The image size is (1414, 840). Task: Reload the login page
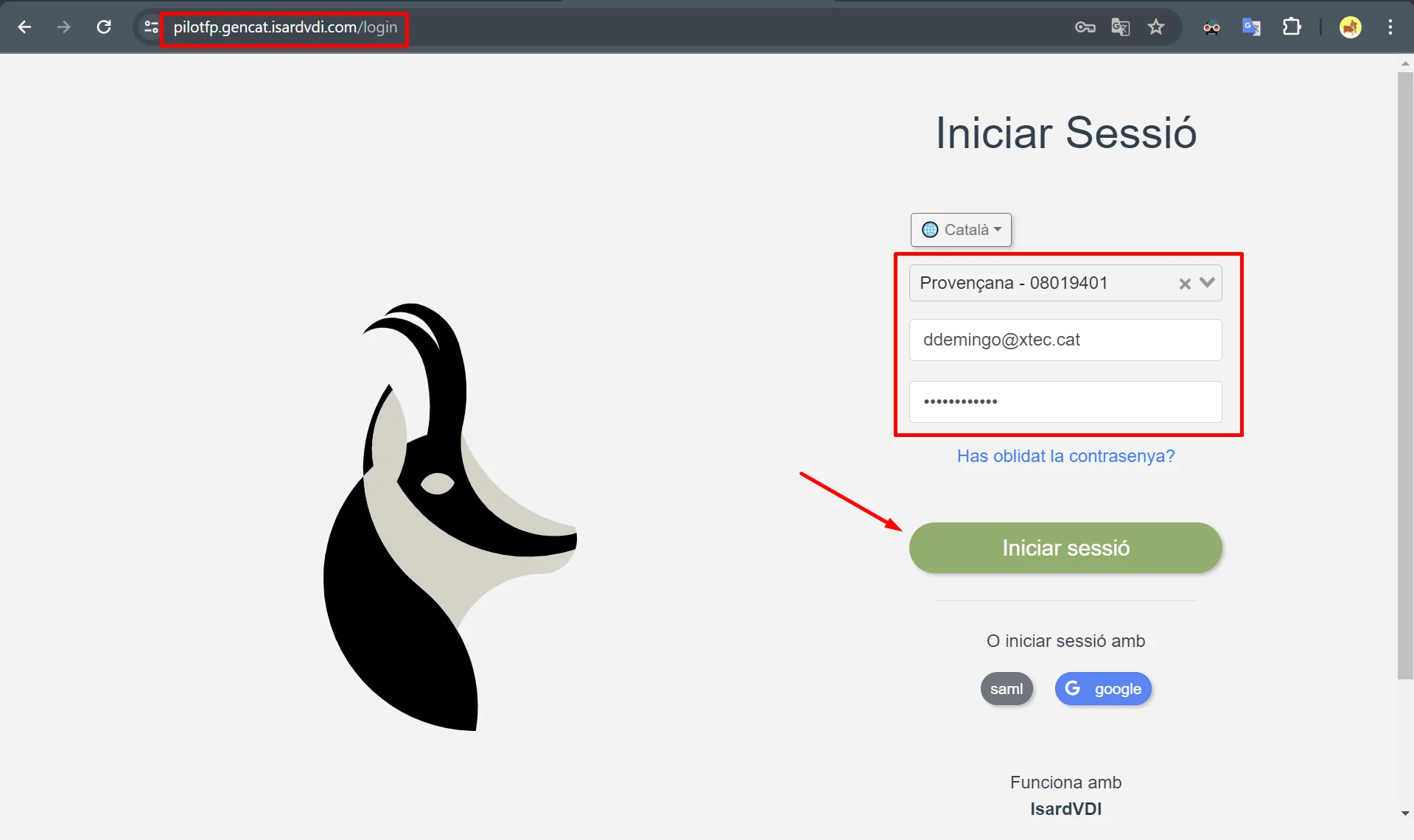click(104, 27)
